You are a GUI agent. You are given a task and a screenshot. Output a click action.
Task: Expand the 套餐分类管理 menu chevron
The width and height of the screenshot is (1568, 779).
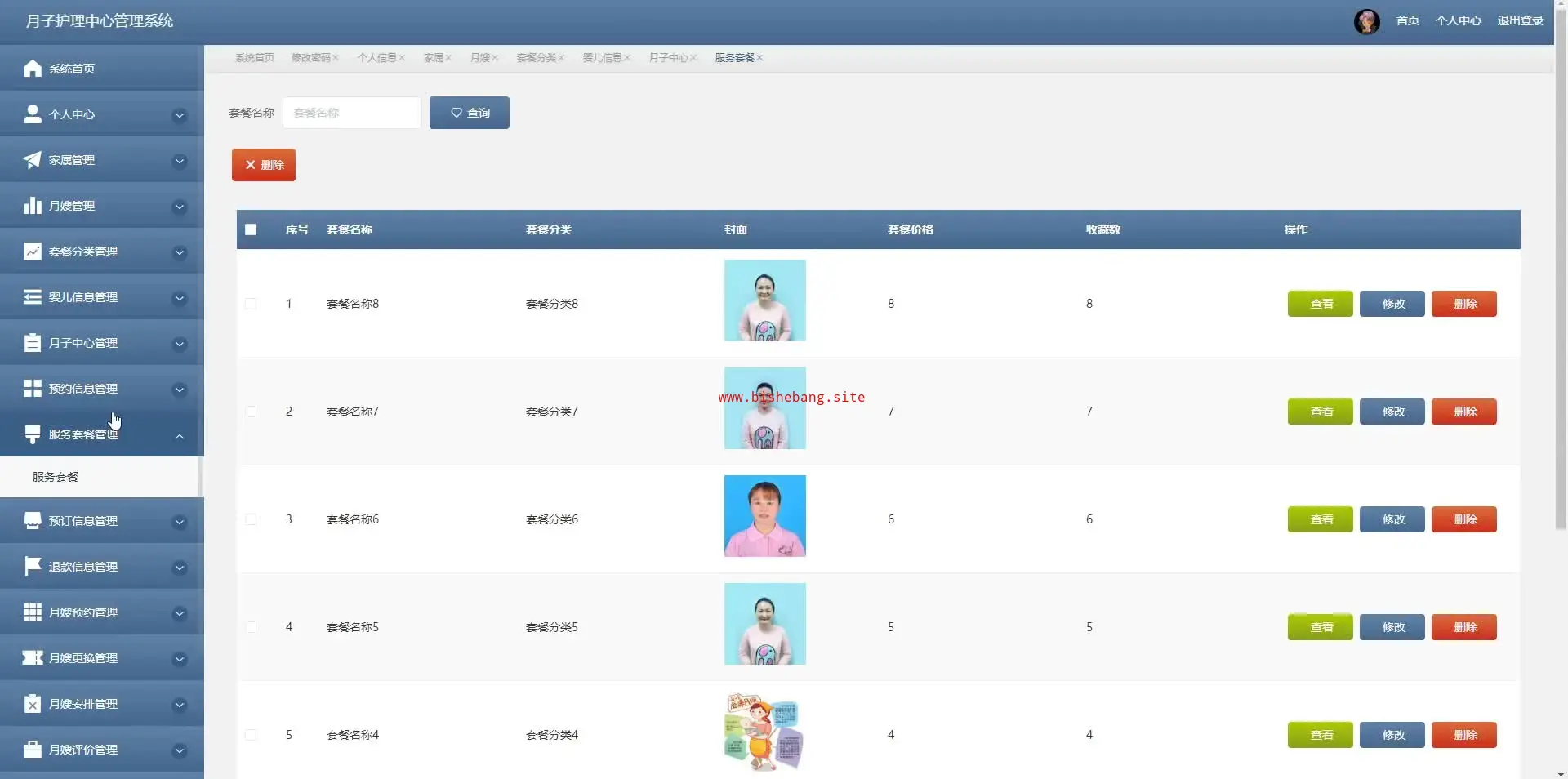click(x=180, y=253)
